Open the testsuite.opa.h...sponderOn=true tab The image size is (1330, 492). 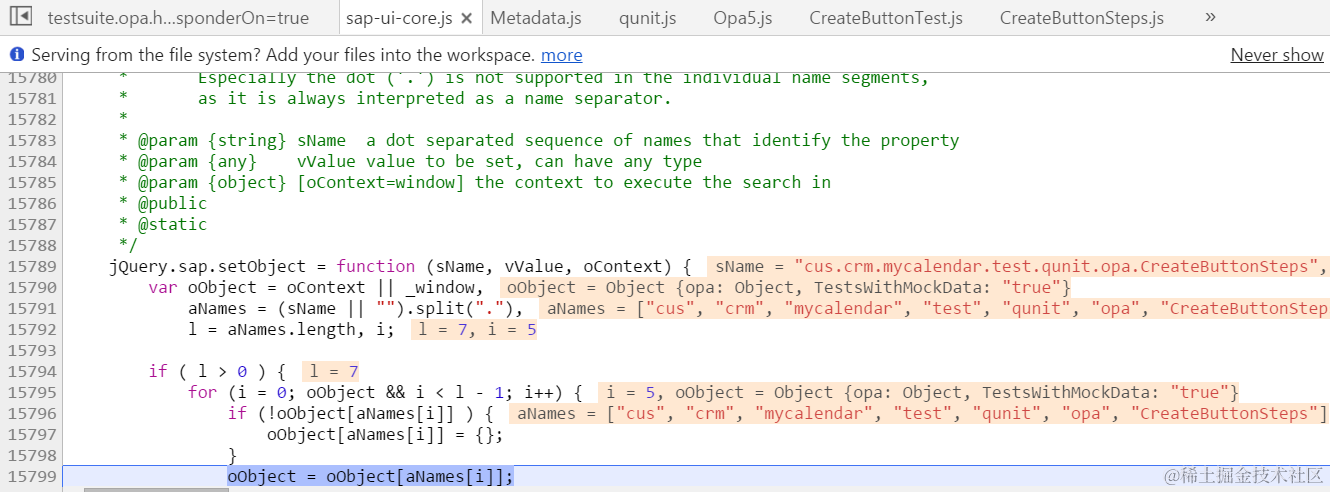pyautogui.click(x=178, y=18)
